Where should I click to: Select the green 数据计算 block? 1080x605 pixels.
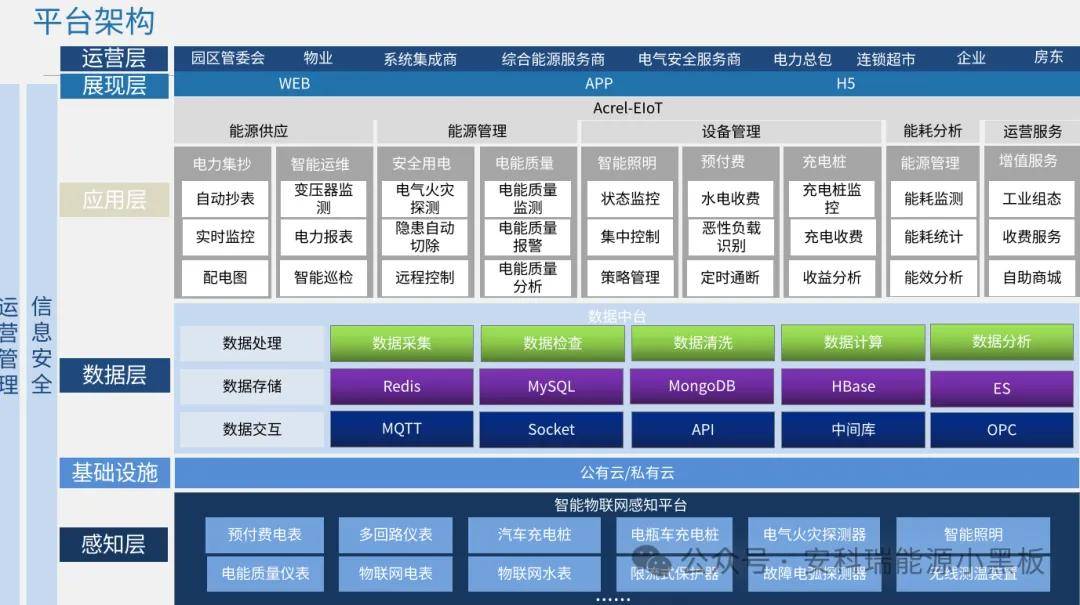point(853,342)
